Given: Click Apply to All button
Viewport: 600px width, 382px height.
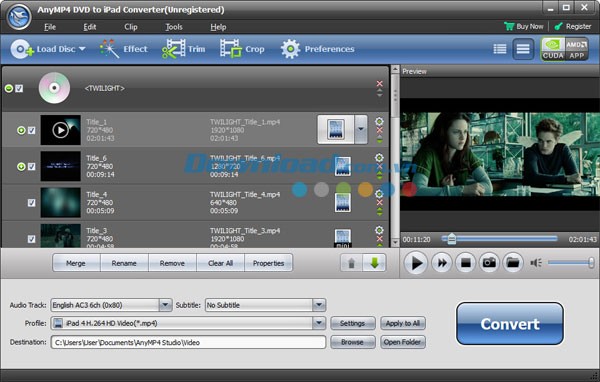Looking at the screenshot, I should pos(403,323).
